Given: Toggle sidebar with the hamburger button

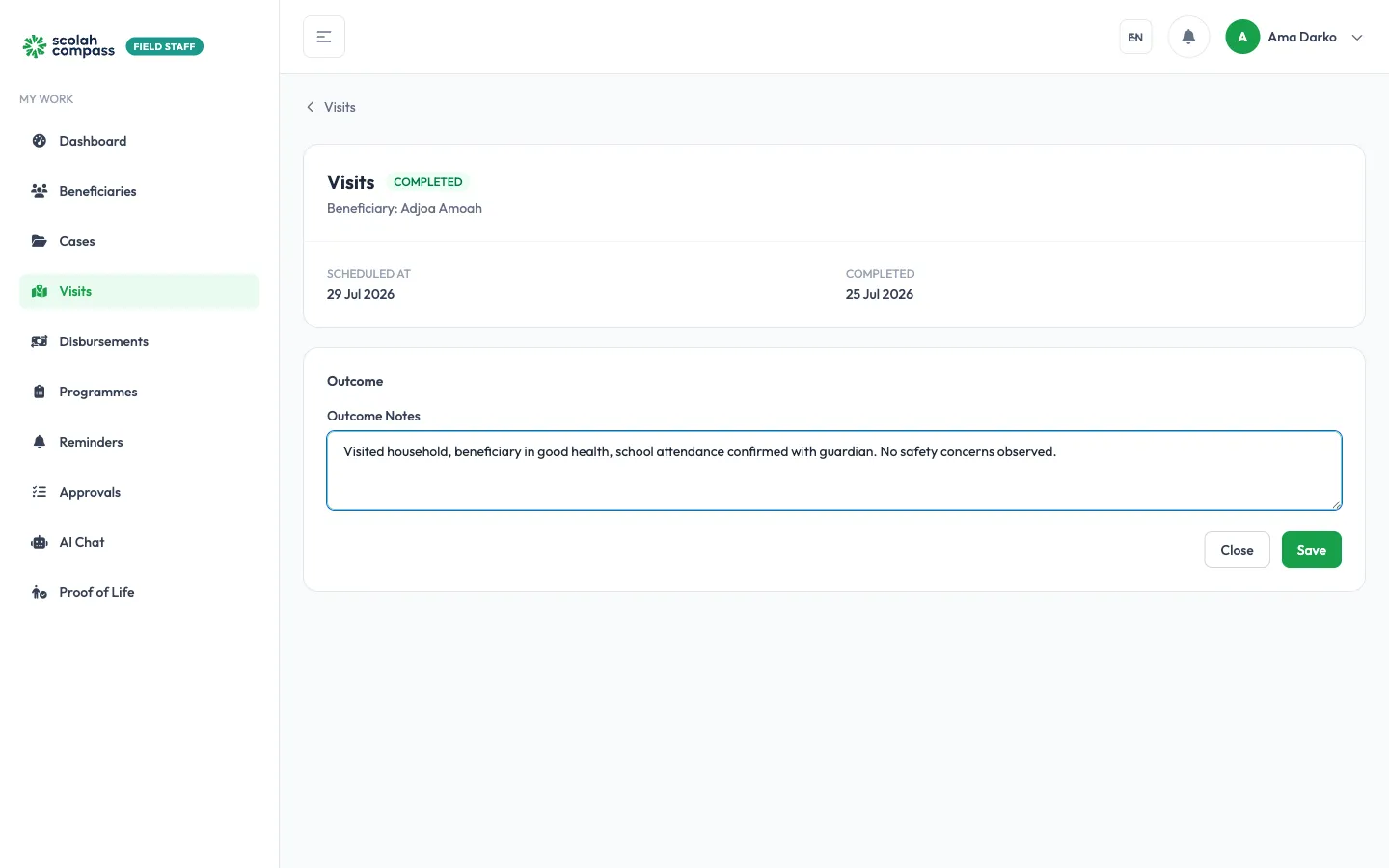Looking at the screenshot, I should [x=324, y=37].
